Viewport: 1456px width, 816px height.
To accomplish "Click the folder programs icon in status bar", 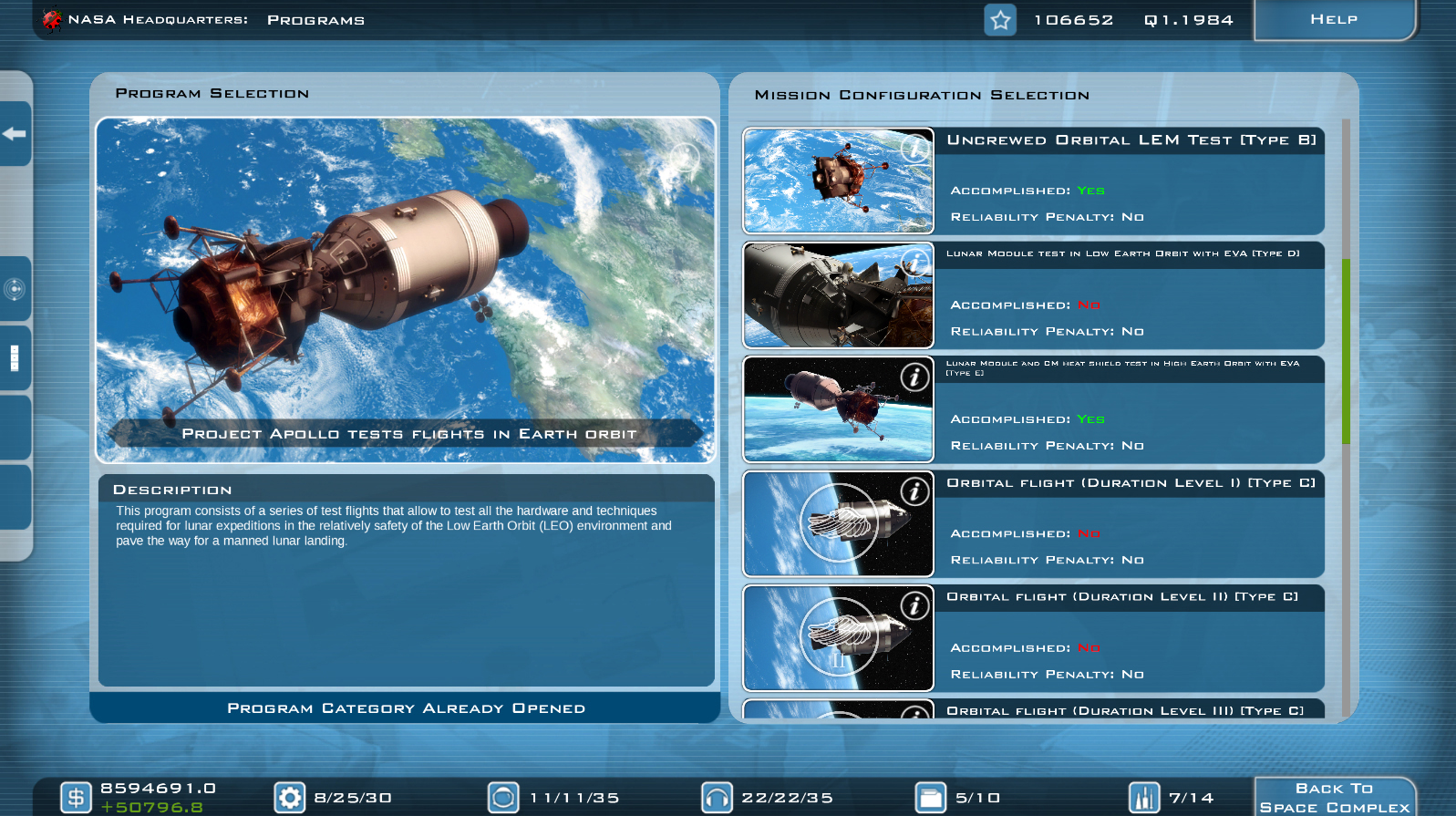I will point(930,798).
